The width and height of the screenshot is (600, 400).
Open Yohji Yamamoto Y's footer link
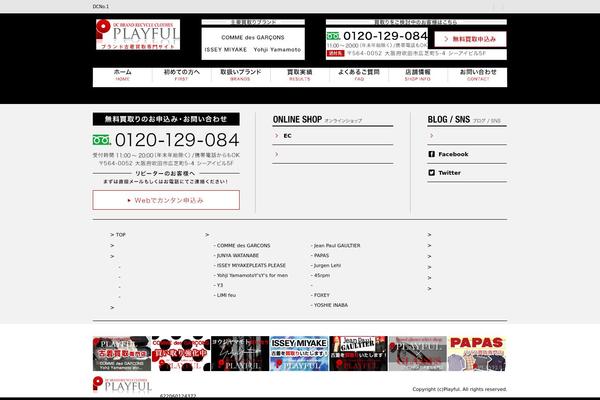click(252, 275)
